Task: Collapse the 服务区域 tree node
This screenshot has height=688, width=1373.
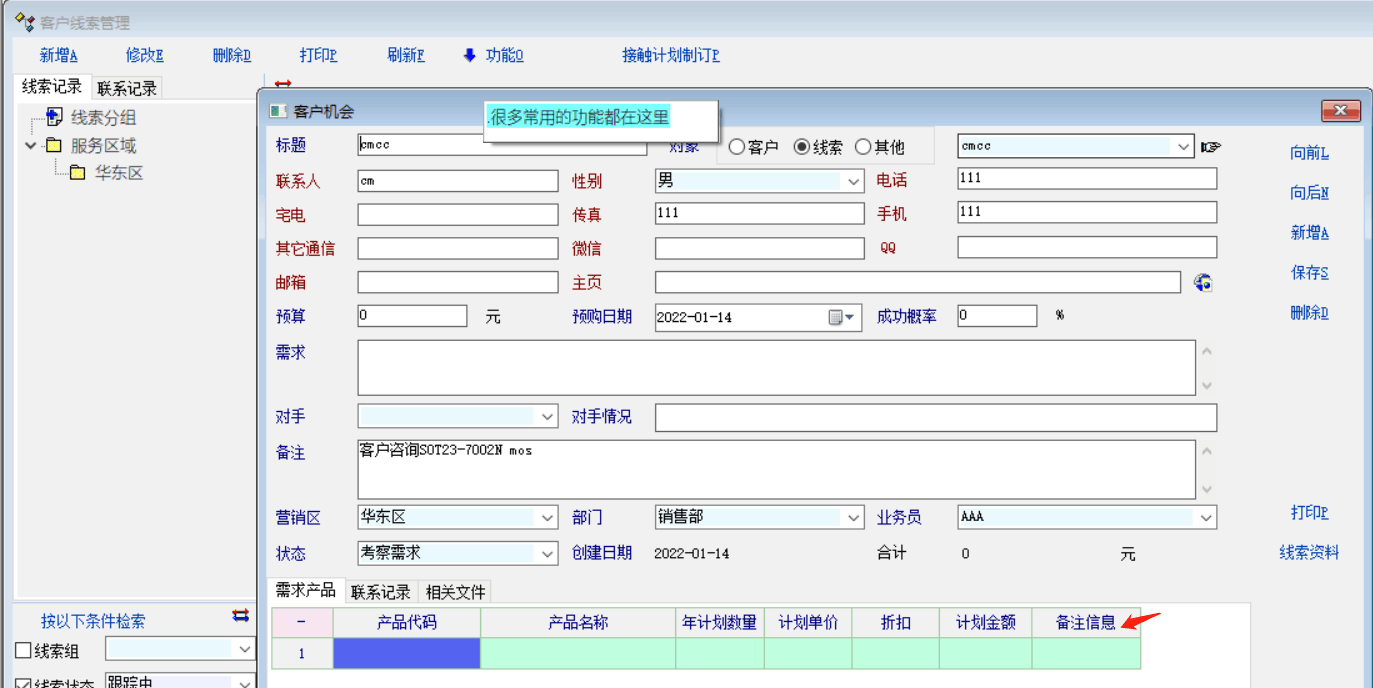Action: click(x=31, y=146)
